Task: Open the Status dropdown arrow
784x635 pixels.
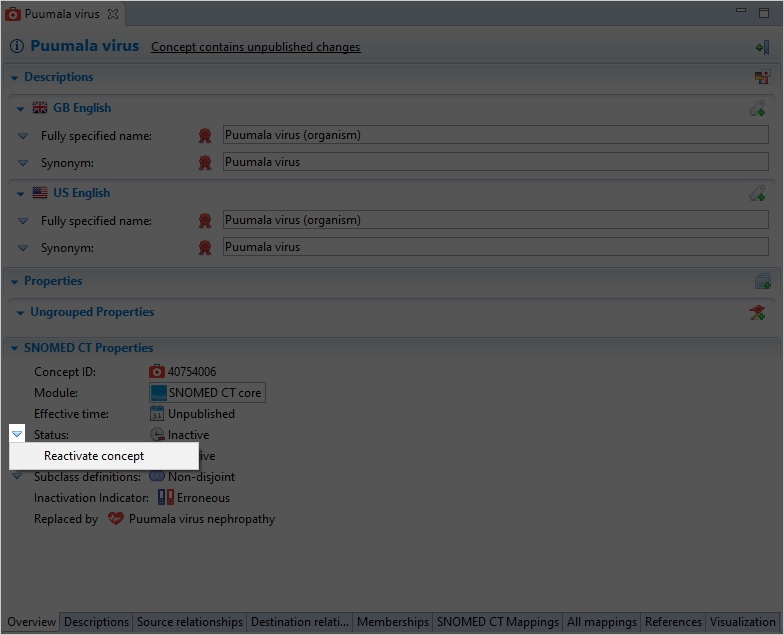Action: coord(17,435)
